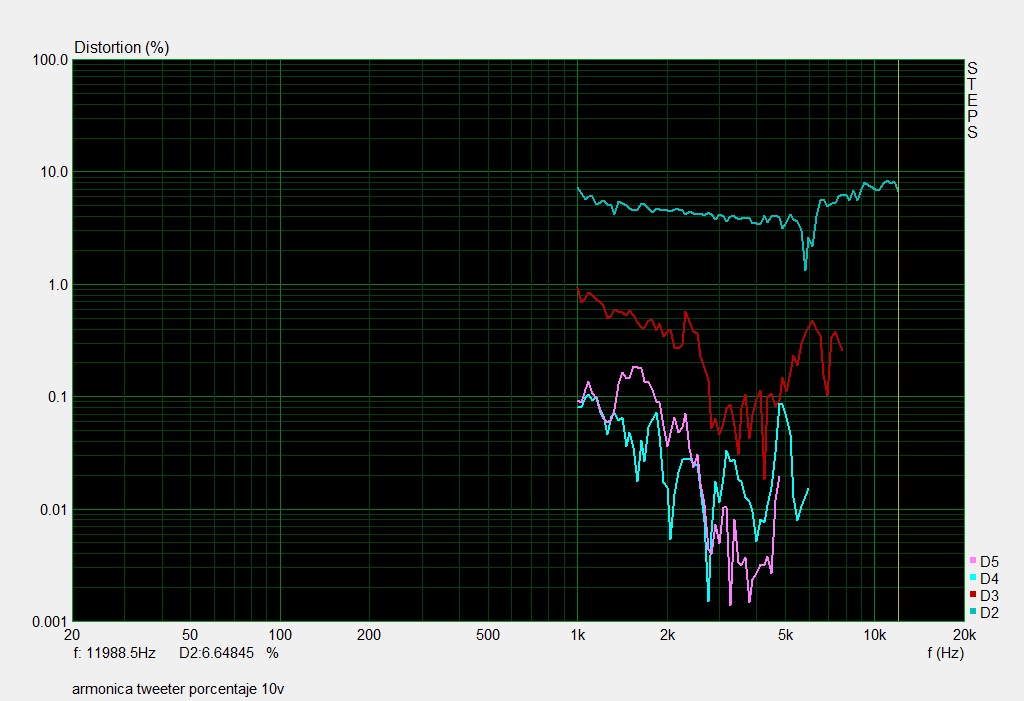This screenshot has height=701, width=1024.
Task: Click the 1k frequency axis label
Action: pos(577,635)
